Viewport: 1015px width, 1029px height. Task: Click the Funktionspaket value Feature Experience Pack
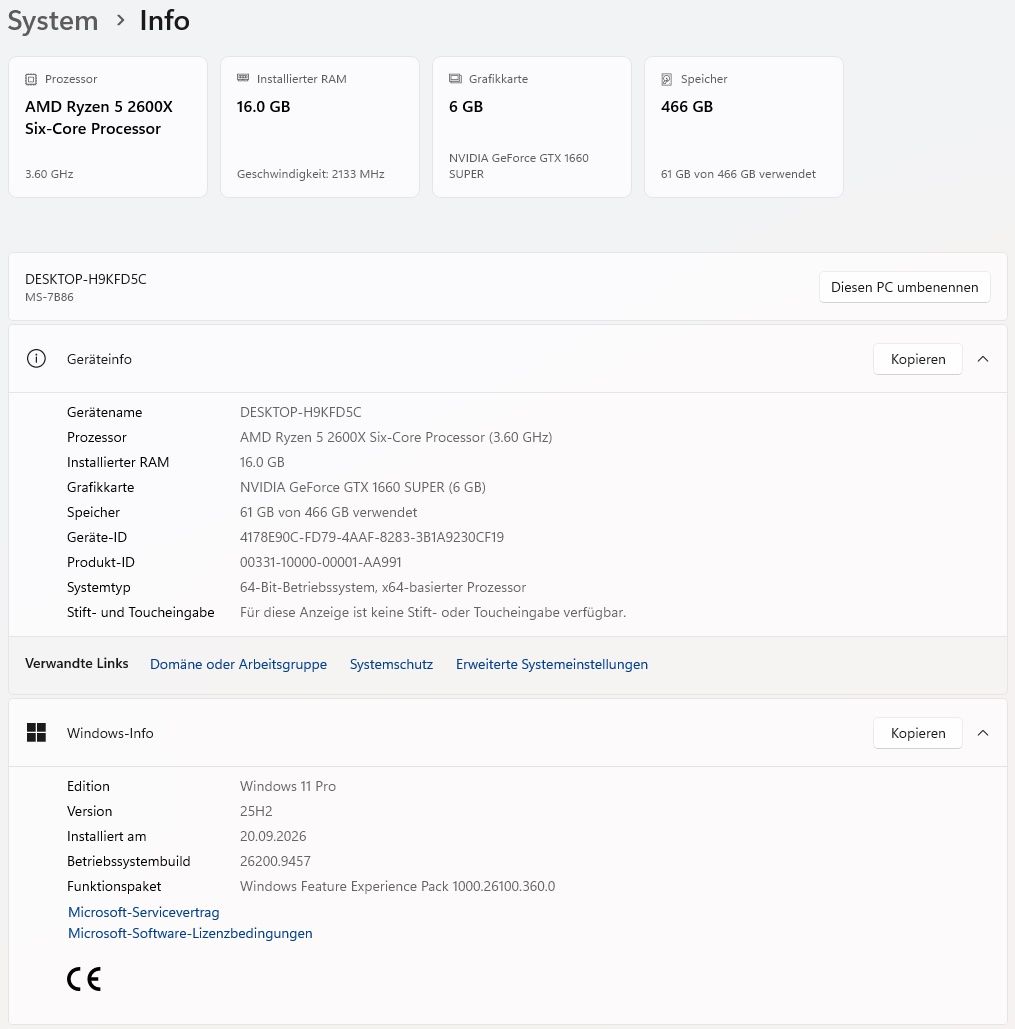(x=397, y=886)
